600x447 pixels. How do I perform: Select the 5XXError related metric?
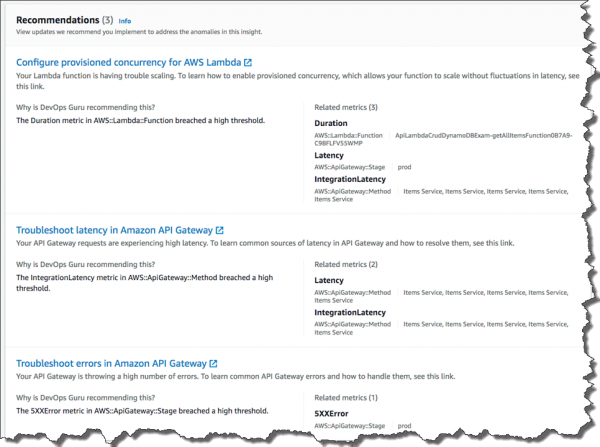click(331, 413)
